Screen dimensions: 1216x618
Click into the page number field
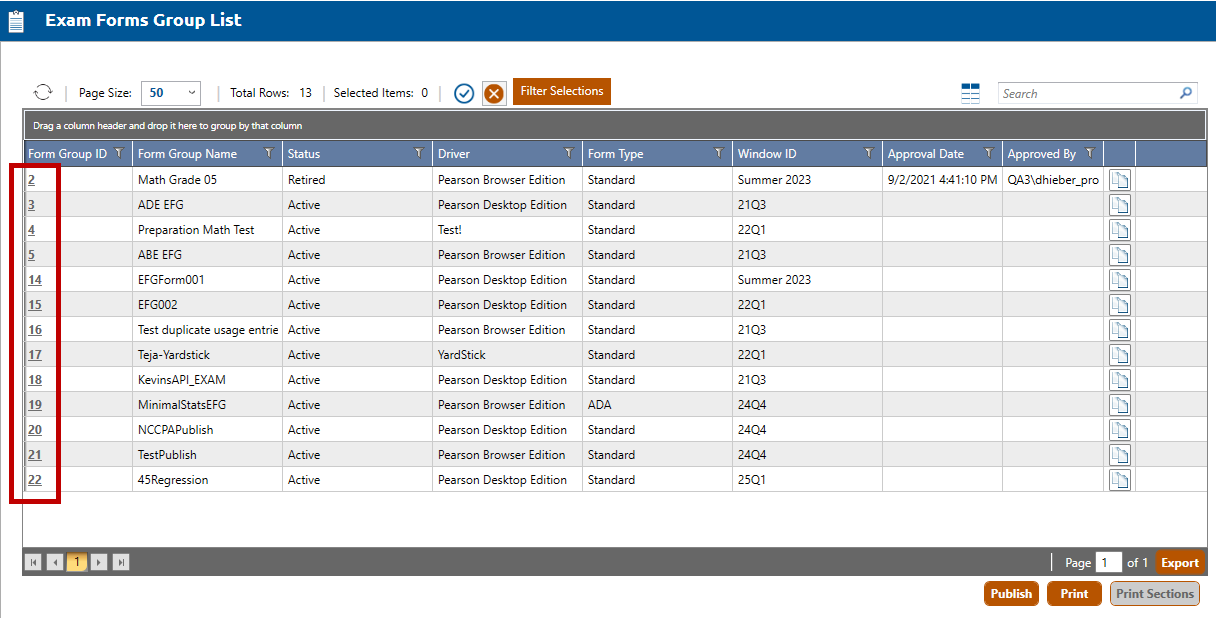coord(1108,562)
